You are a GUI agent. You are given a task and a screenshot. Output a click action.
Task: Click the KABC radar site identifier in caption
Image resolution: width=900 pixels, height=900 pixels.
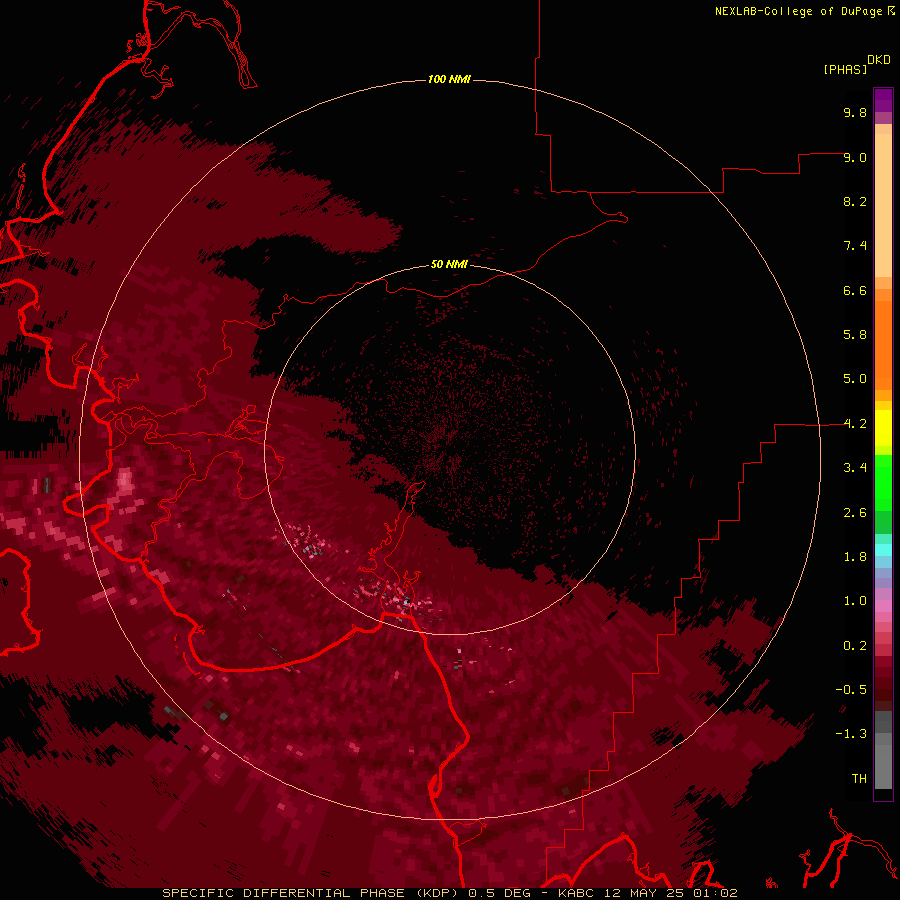pos(577,893)
